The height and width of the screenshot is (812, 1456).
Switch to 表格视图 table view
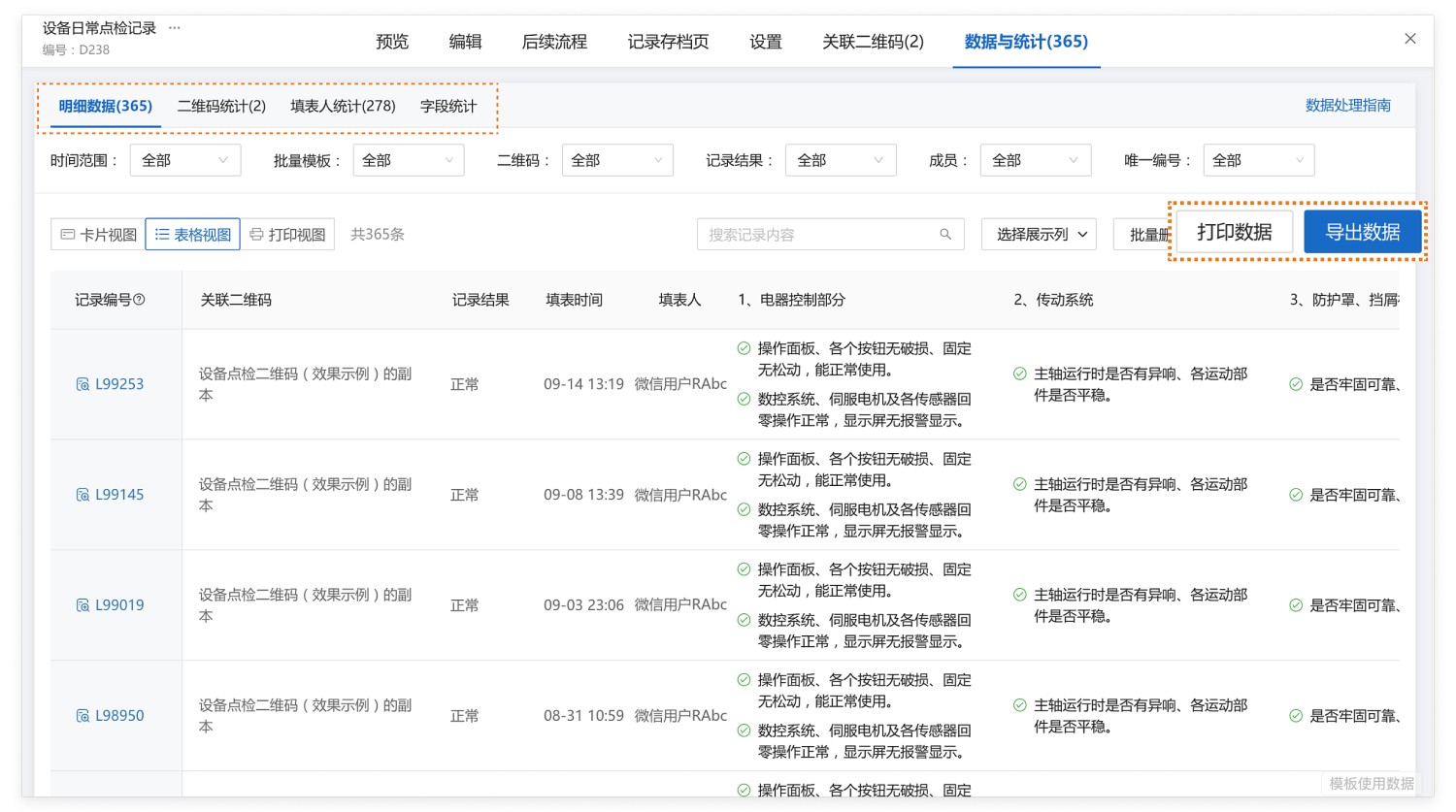pos(192,235)
